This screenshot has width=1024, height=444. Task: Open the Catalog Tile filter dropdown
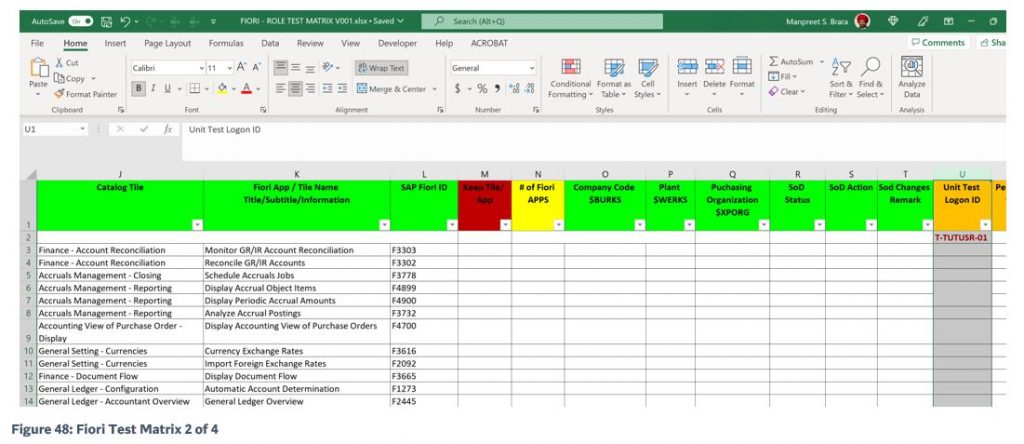tap(198, 225)
